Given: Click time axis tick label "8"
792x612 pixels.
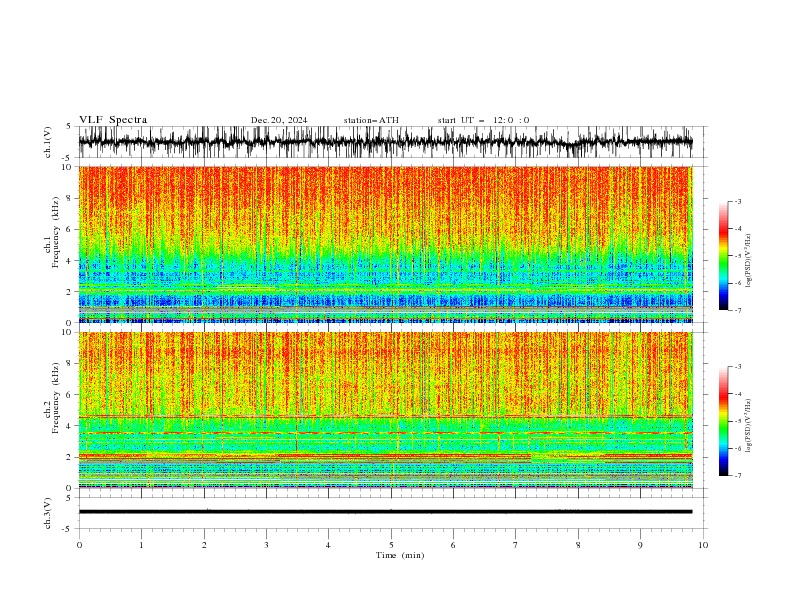Looking at the screenshot, I should [x=578, y=545].
